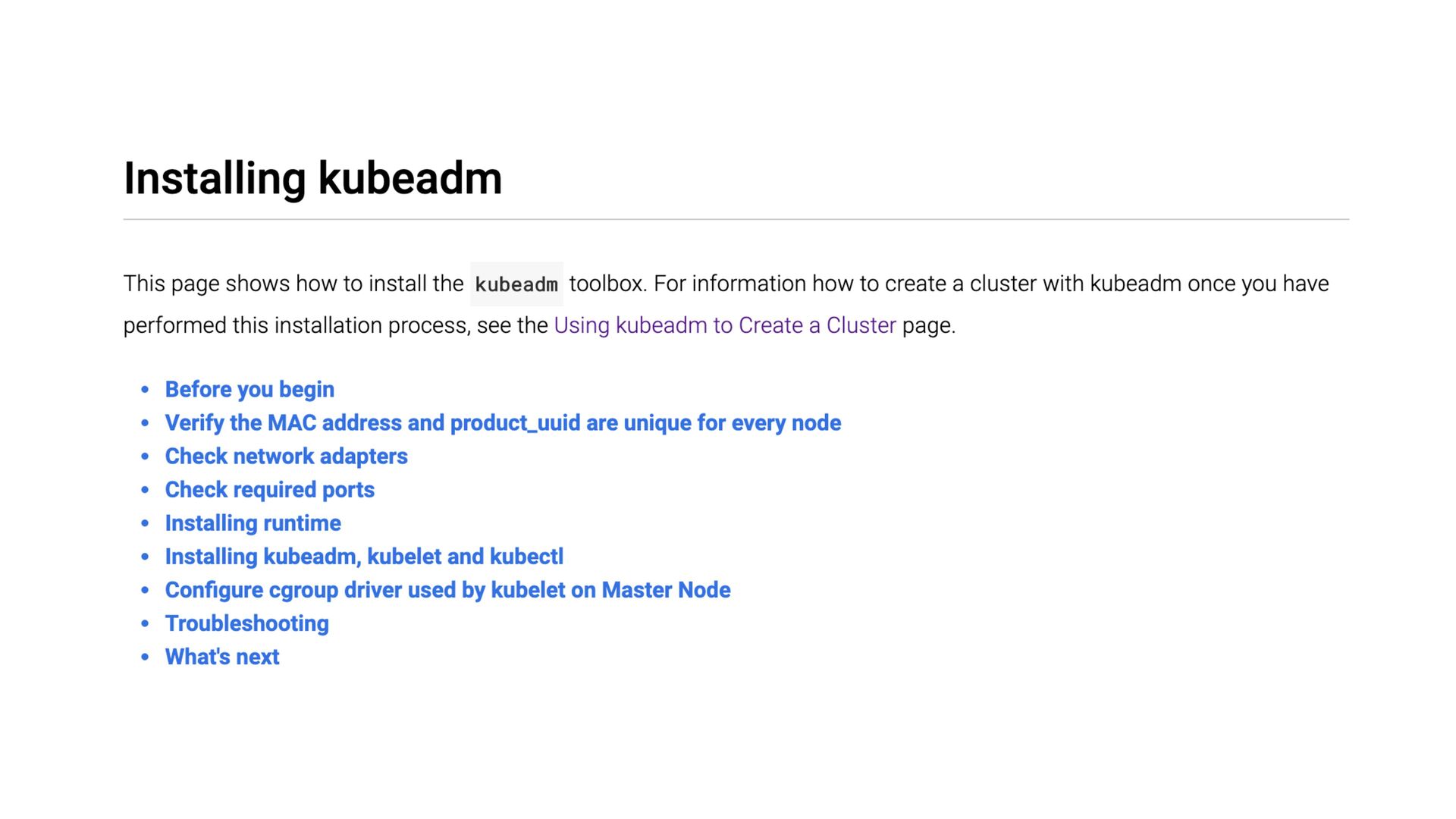Open the 'Before you begin' section link
Image resolution: width=1456 pixels, height=819 pixels.
pos(249,389)
